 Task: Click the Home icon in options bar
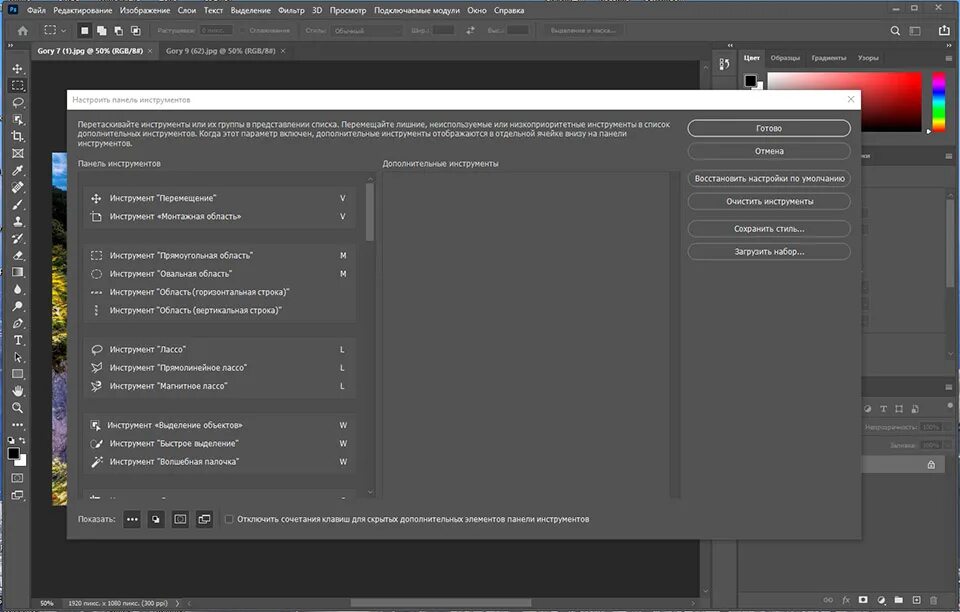tap(23, 31)
